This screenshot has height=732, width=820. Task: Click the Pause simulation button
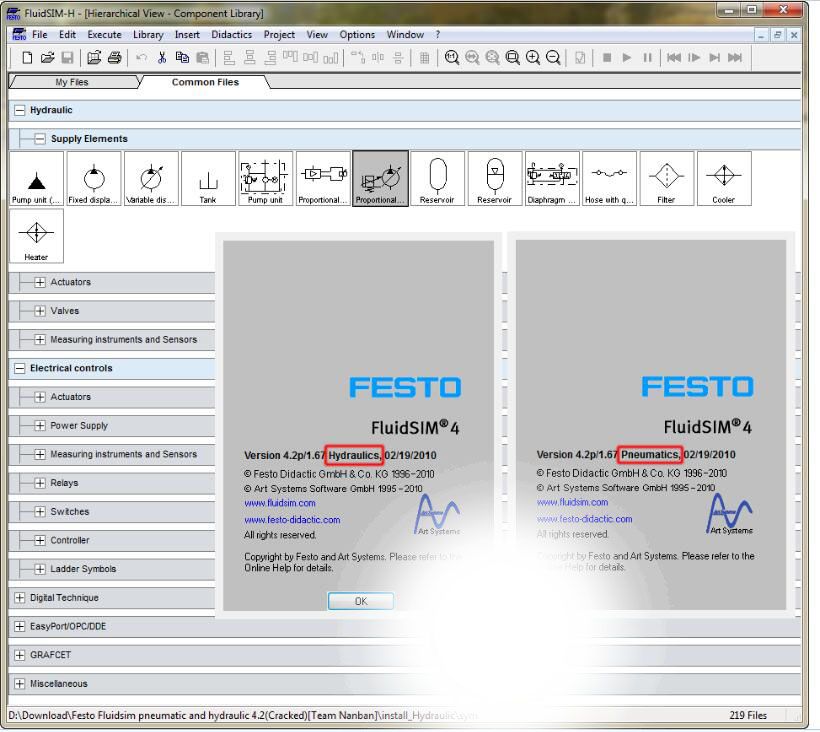point(647,58)
